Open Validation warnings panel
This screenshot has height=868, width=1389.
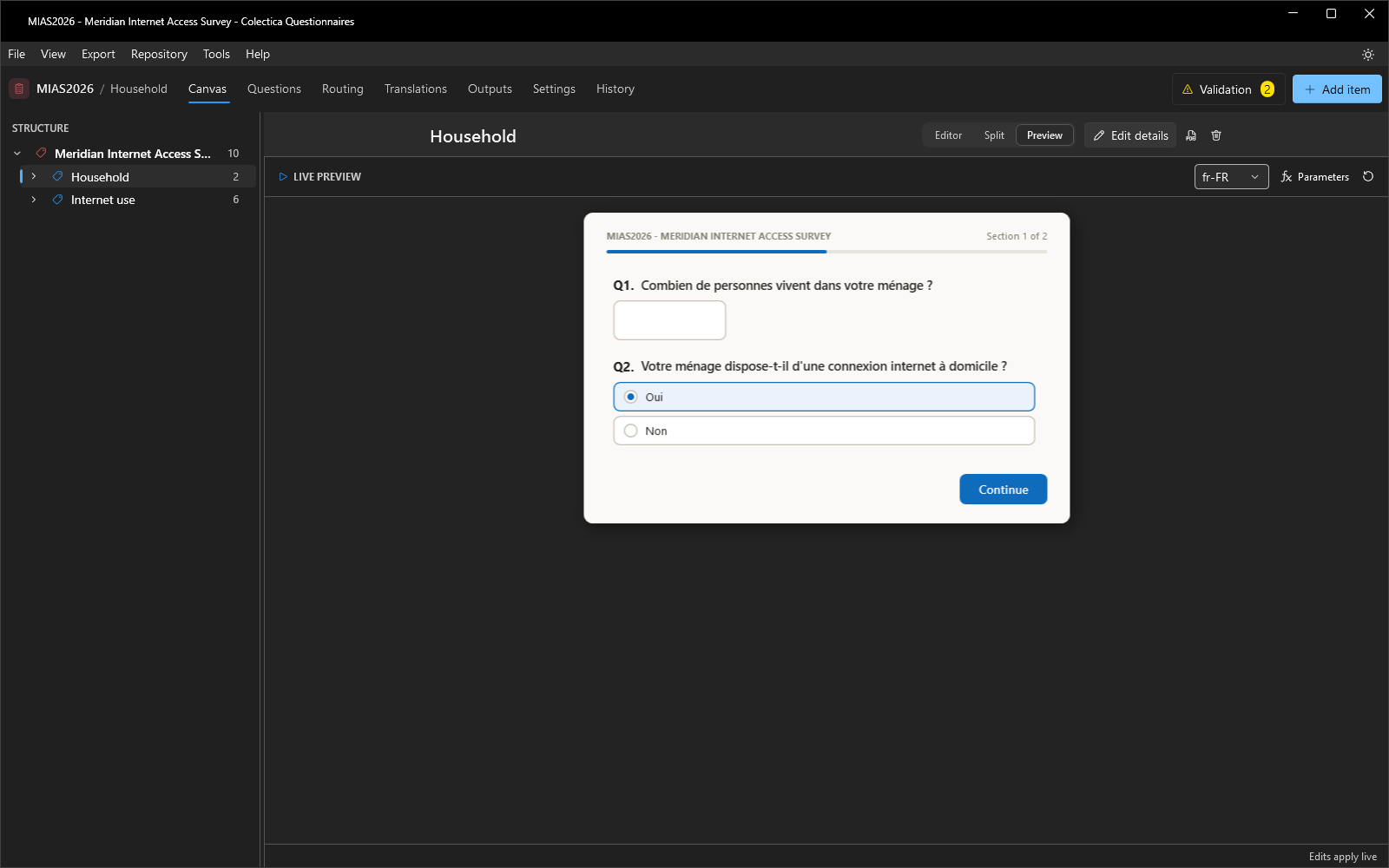point(1228,89)
